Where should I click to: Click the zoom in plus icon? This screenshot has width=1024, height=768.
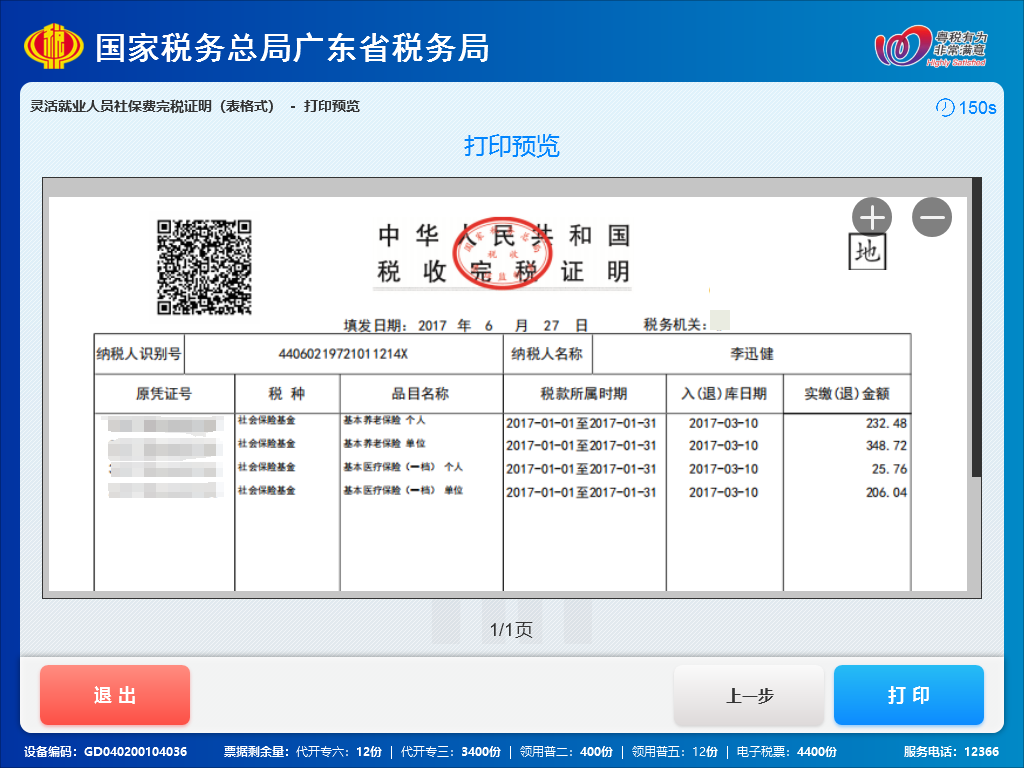pyautogui.click(x=871, y=216)
